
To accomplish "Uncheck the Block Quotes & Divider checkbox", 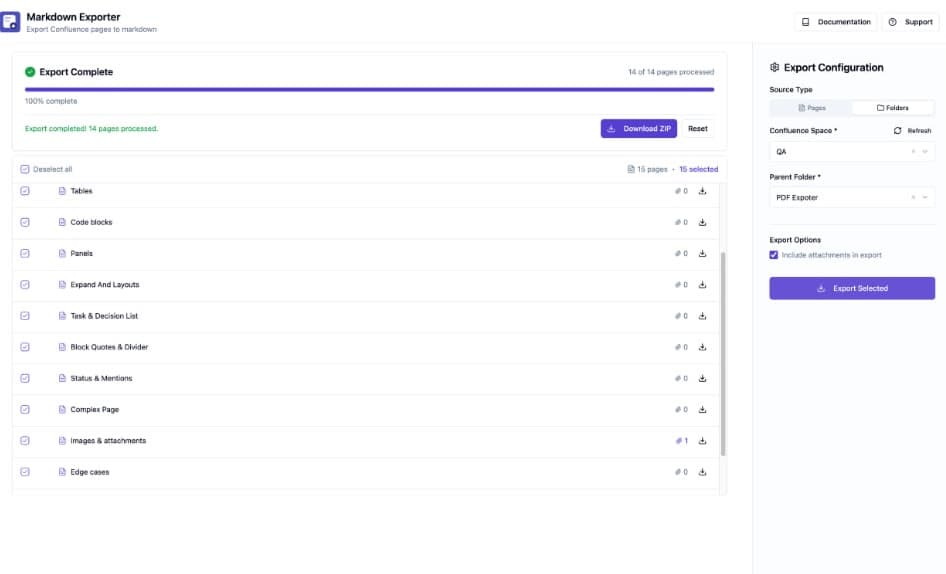I will (25, 347).
